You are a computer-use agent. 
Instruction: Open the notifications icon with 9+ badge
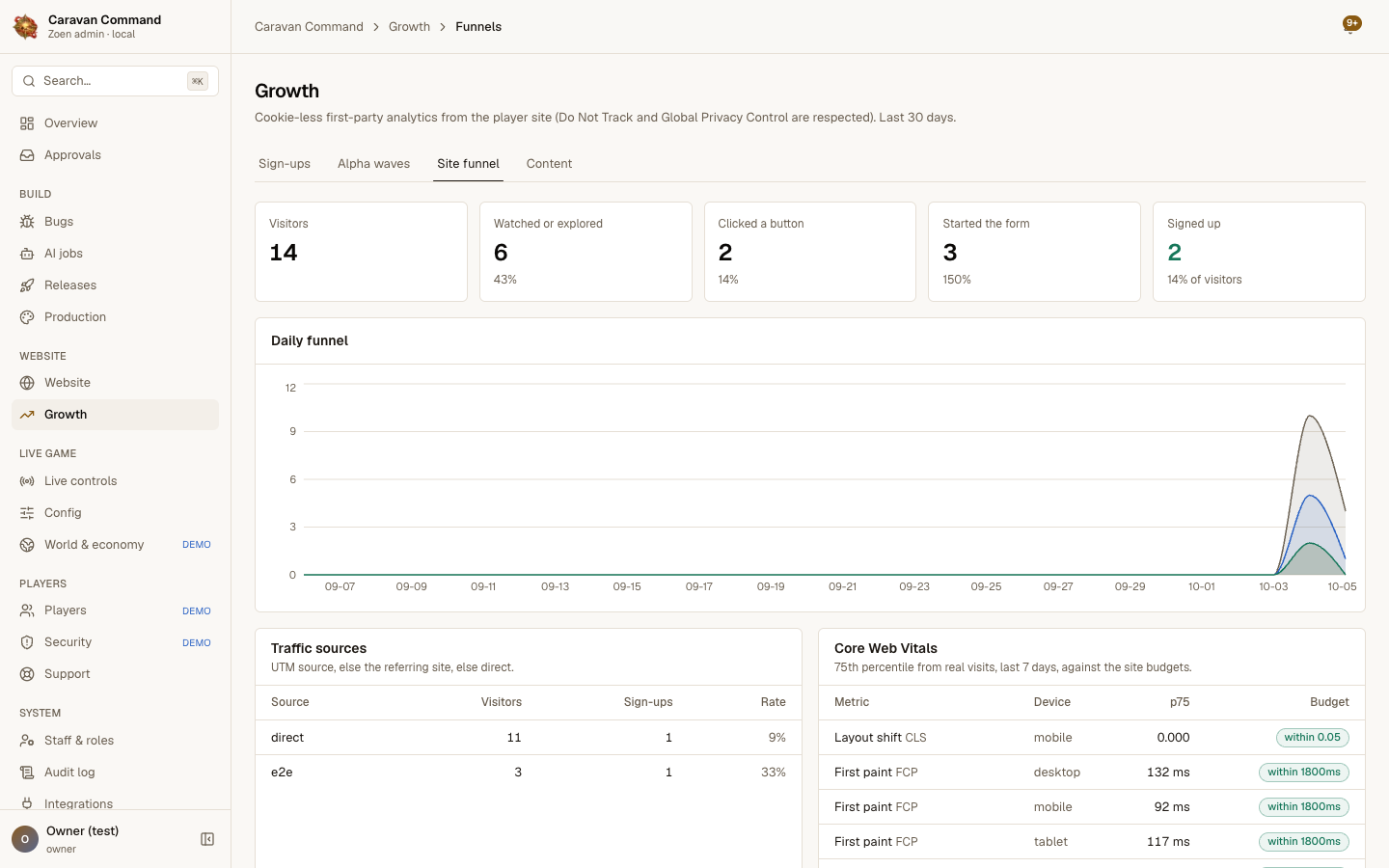(1351, 25)
